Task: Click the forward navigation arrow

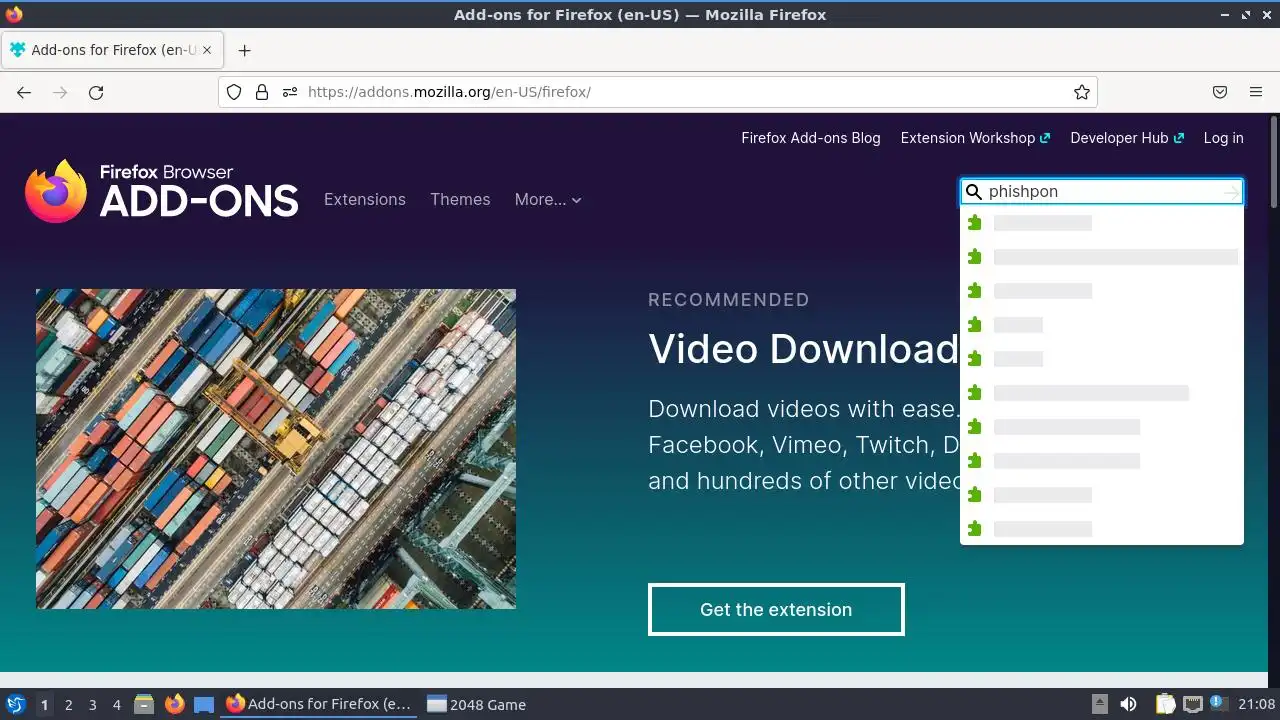Action: (60, 92)
